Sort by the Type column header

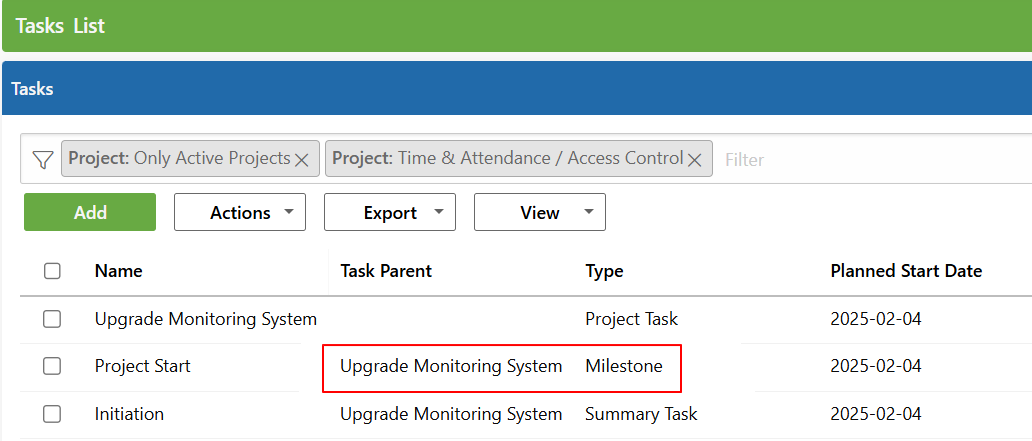tap(604, 271)
